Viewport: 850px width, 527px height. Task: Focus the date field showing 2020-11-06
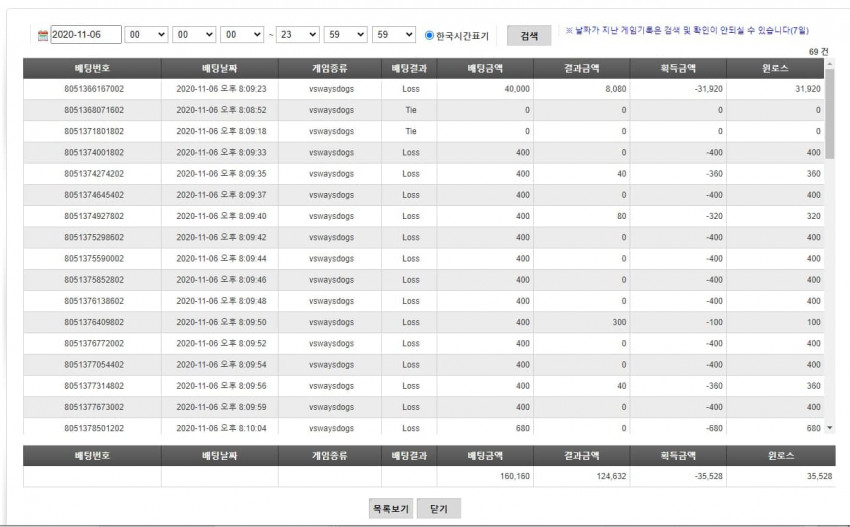(x=86, y=35)
